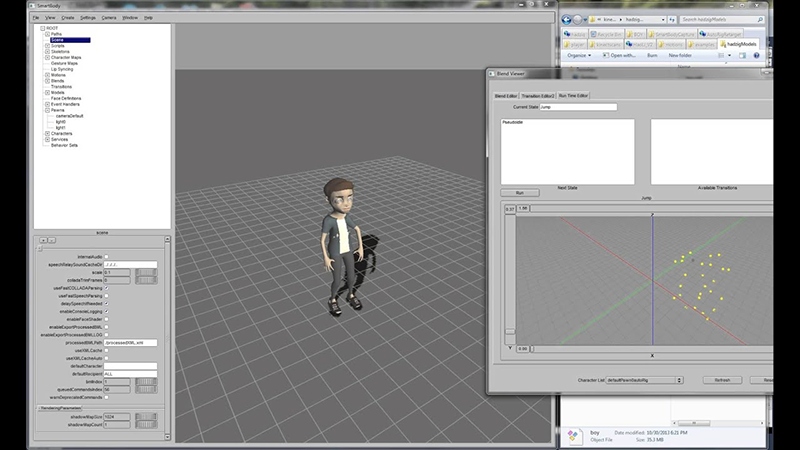Click Burn in Explorer toolbar
The image size is (800, 450).
coord(652,55)
